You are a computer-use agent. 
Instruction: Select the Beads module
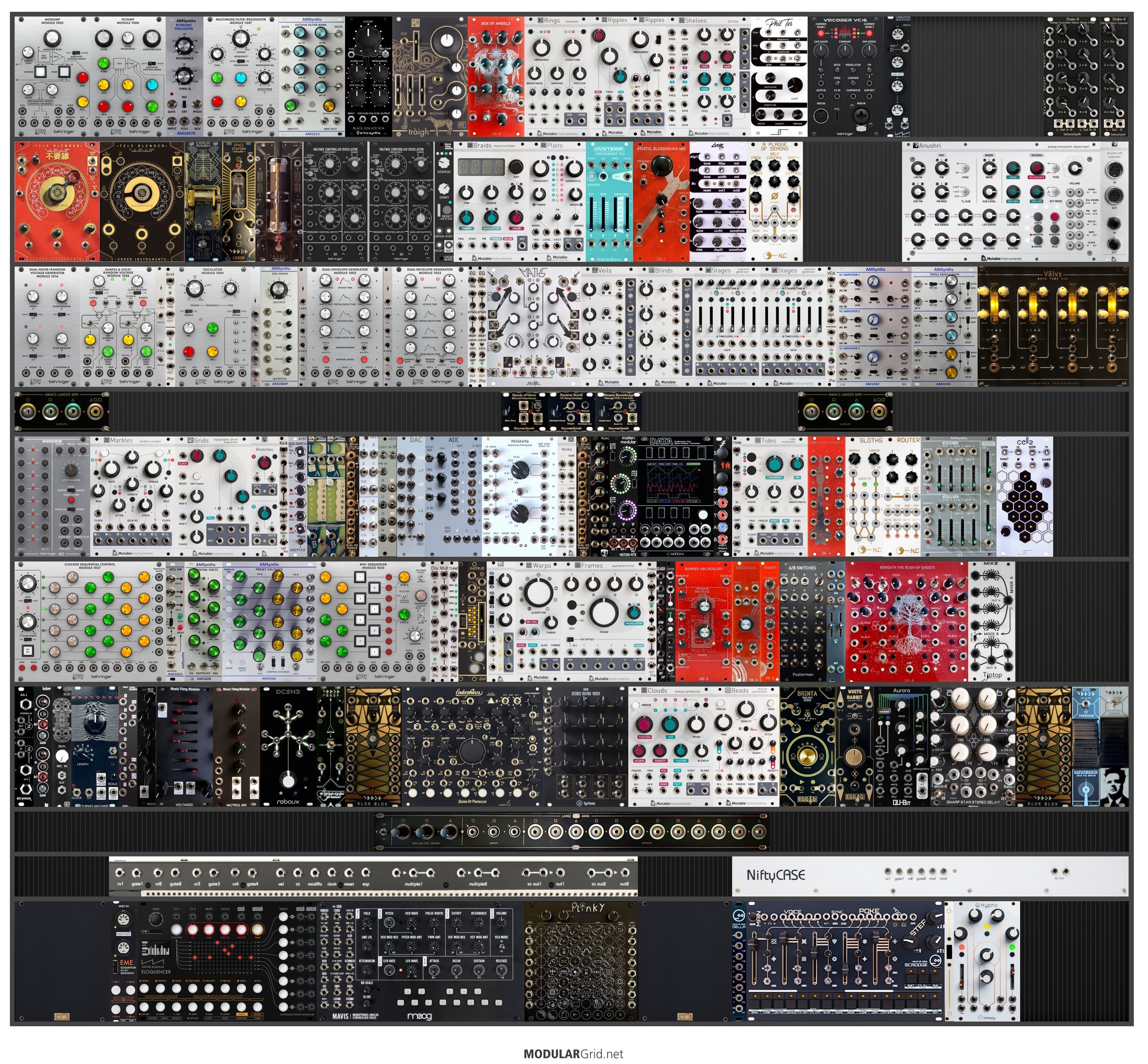(745, 746)
